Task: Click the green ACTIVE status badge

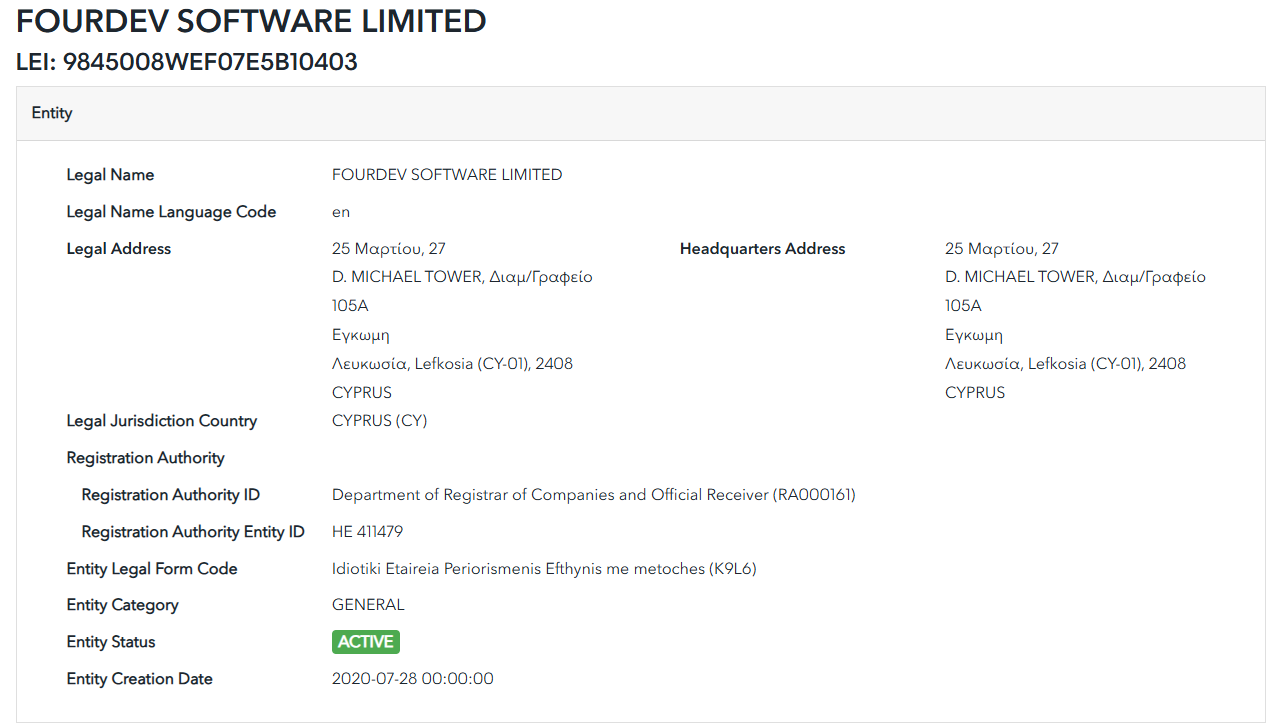Action: point(366,642)
